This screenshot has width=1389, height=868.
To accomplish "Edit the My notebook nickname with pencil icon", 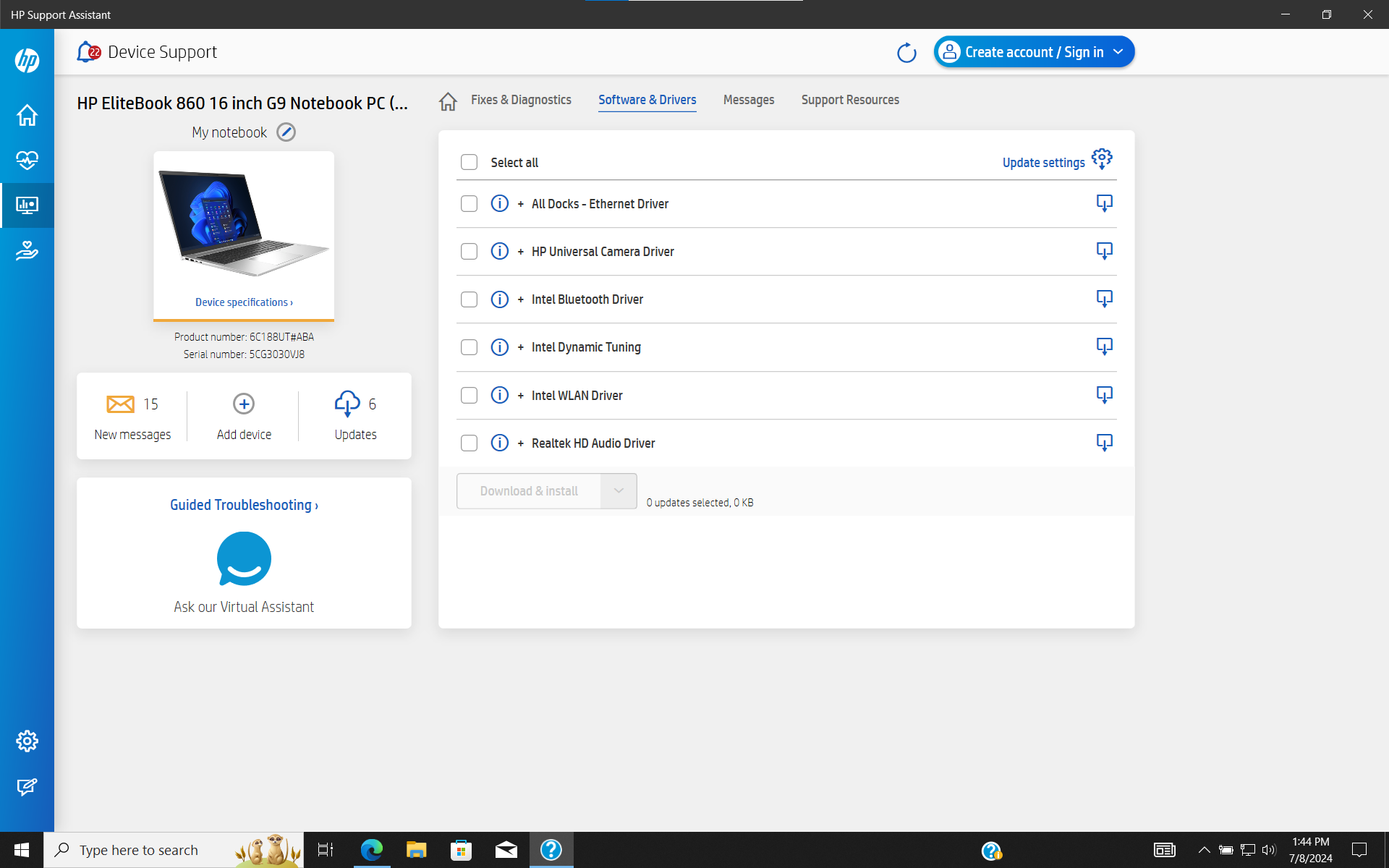I will (x=286, y=132).
